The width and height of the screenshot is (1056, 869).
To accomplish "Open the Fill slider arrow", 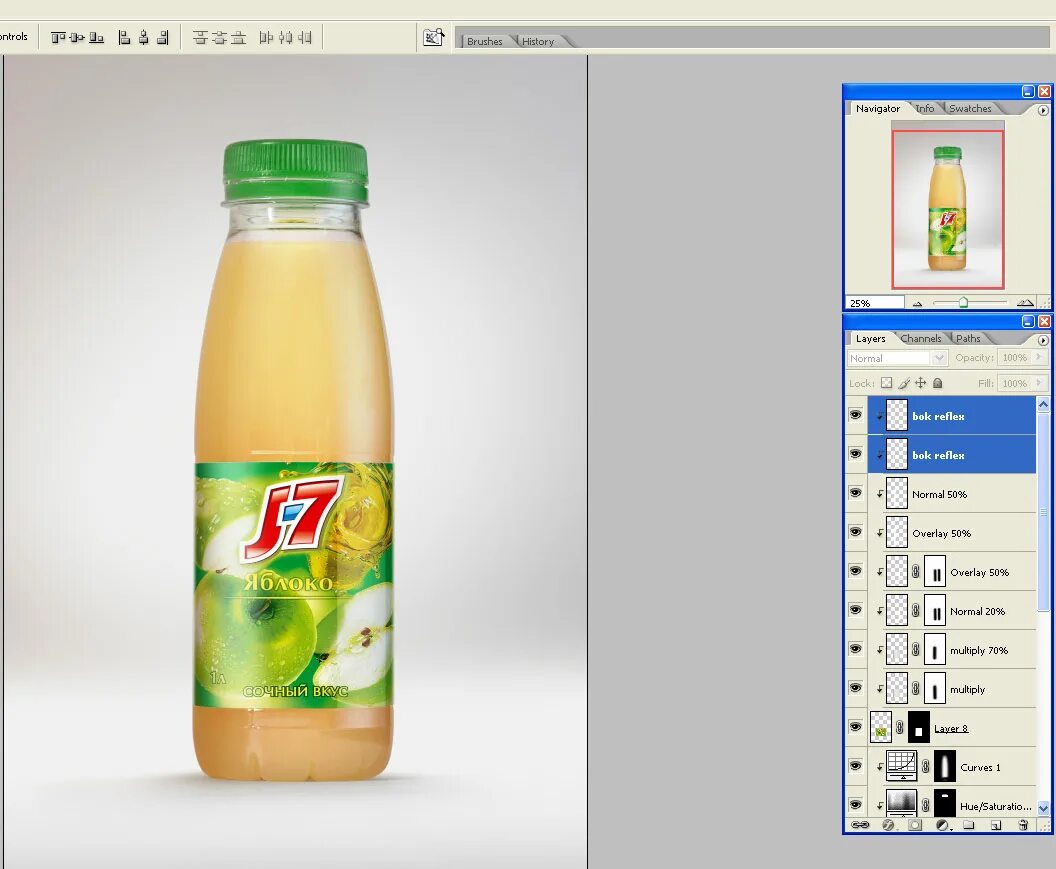I will 1041,383.
